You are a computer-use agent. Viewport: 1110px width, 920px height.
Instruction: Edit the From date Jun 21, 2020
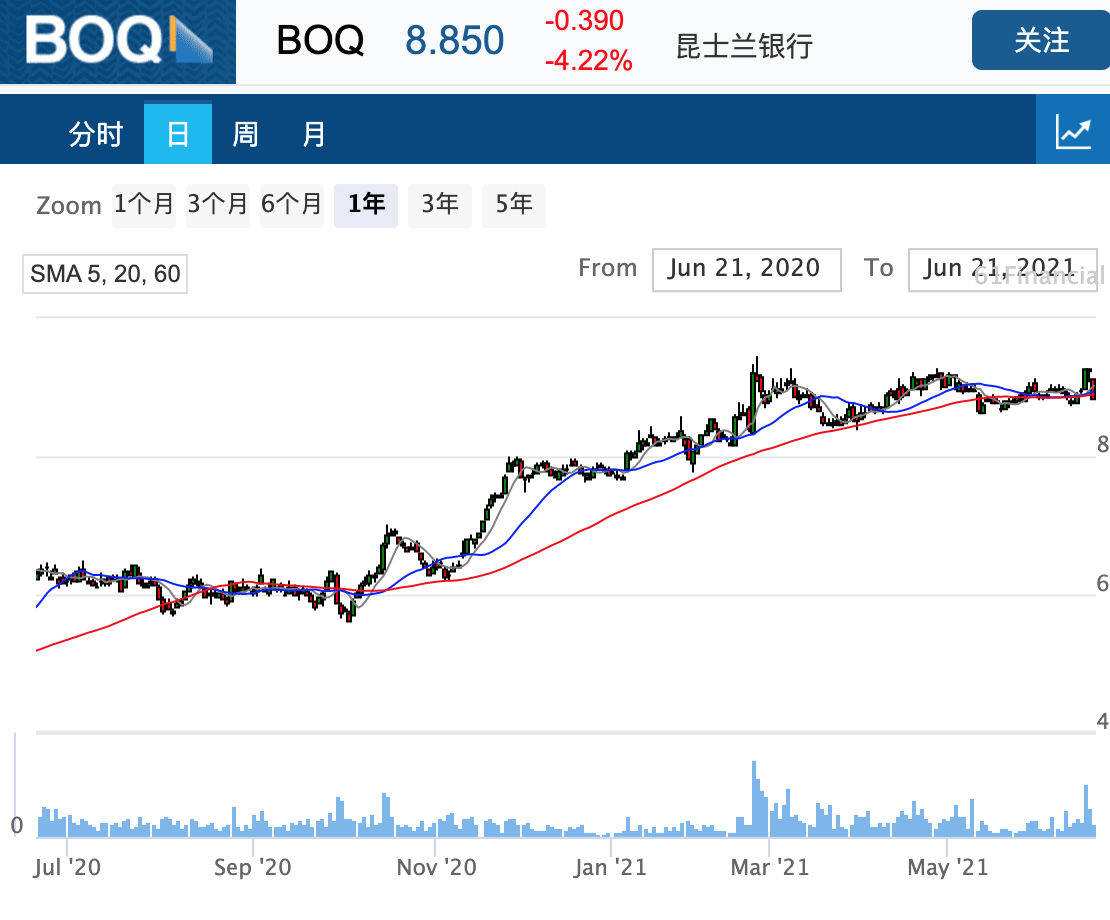[746, 269]
